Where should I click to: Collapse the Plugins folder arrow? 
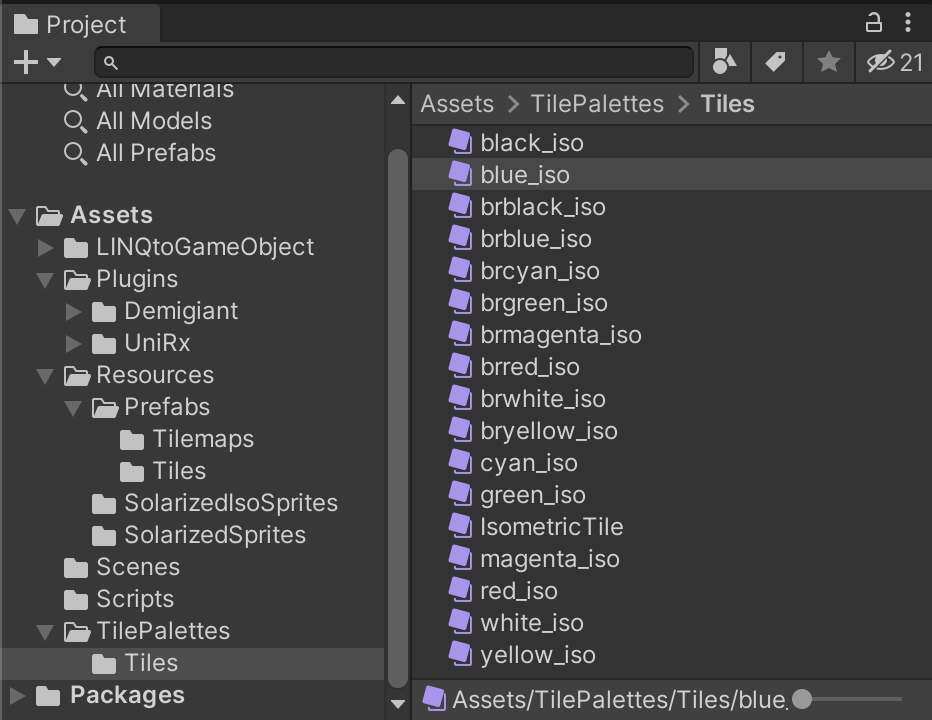[45, 279]
